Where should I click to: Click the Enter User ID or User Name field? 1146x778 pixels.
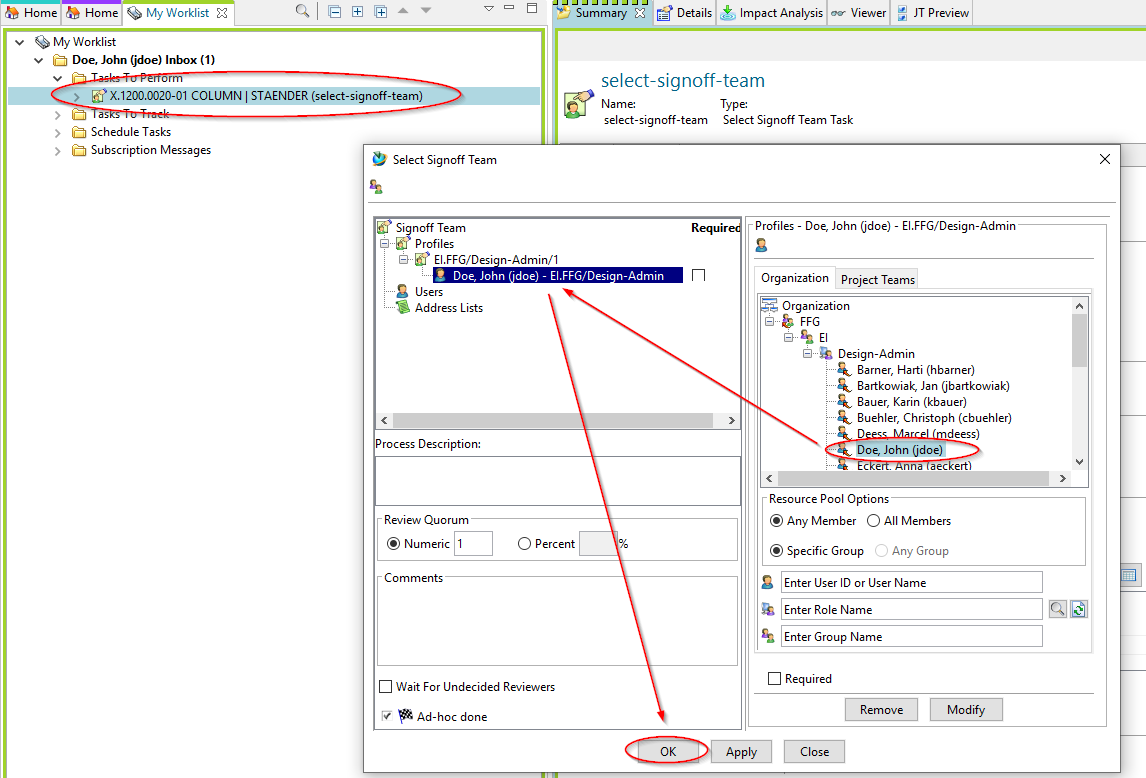[911, 583]
